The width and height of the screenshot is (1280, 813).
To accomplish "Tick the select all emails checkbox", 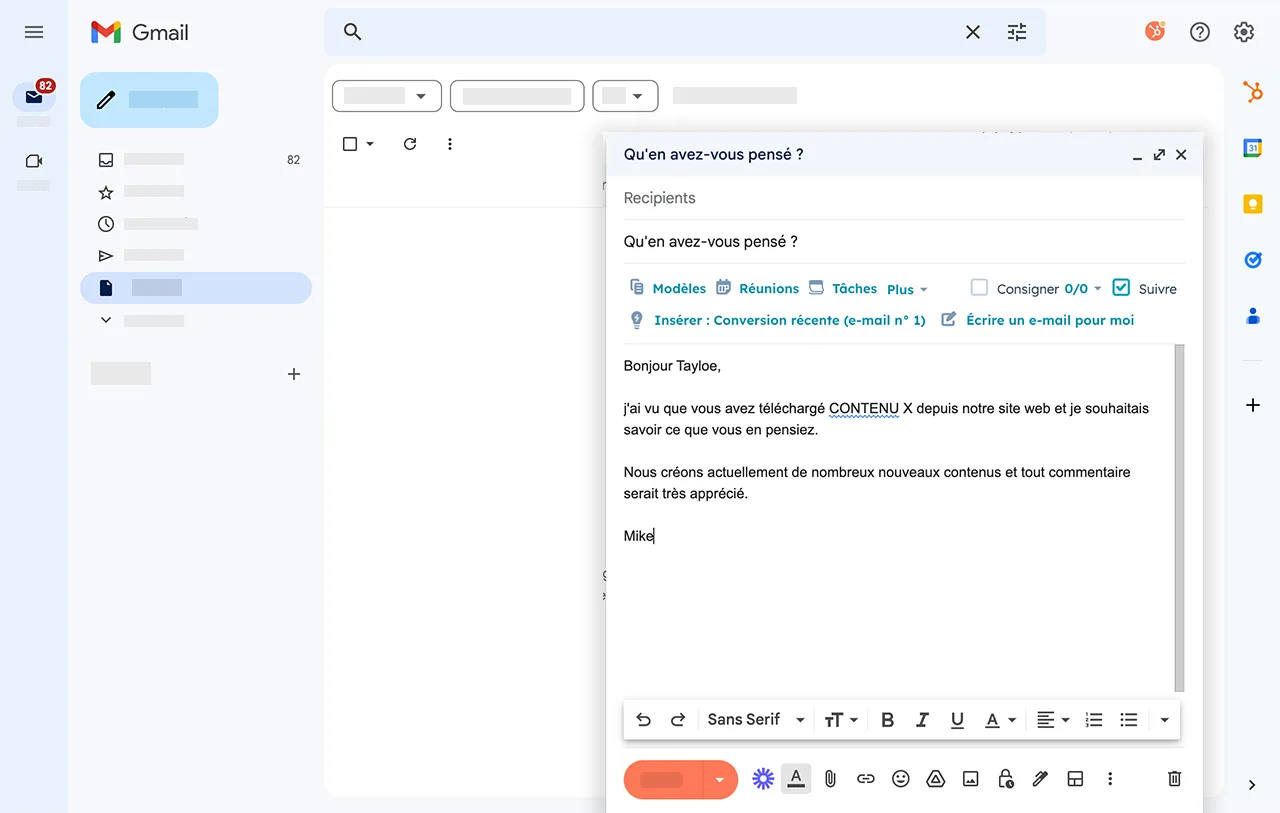I will 350,144.
